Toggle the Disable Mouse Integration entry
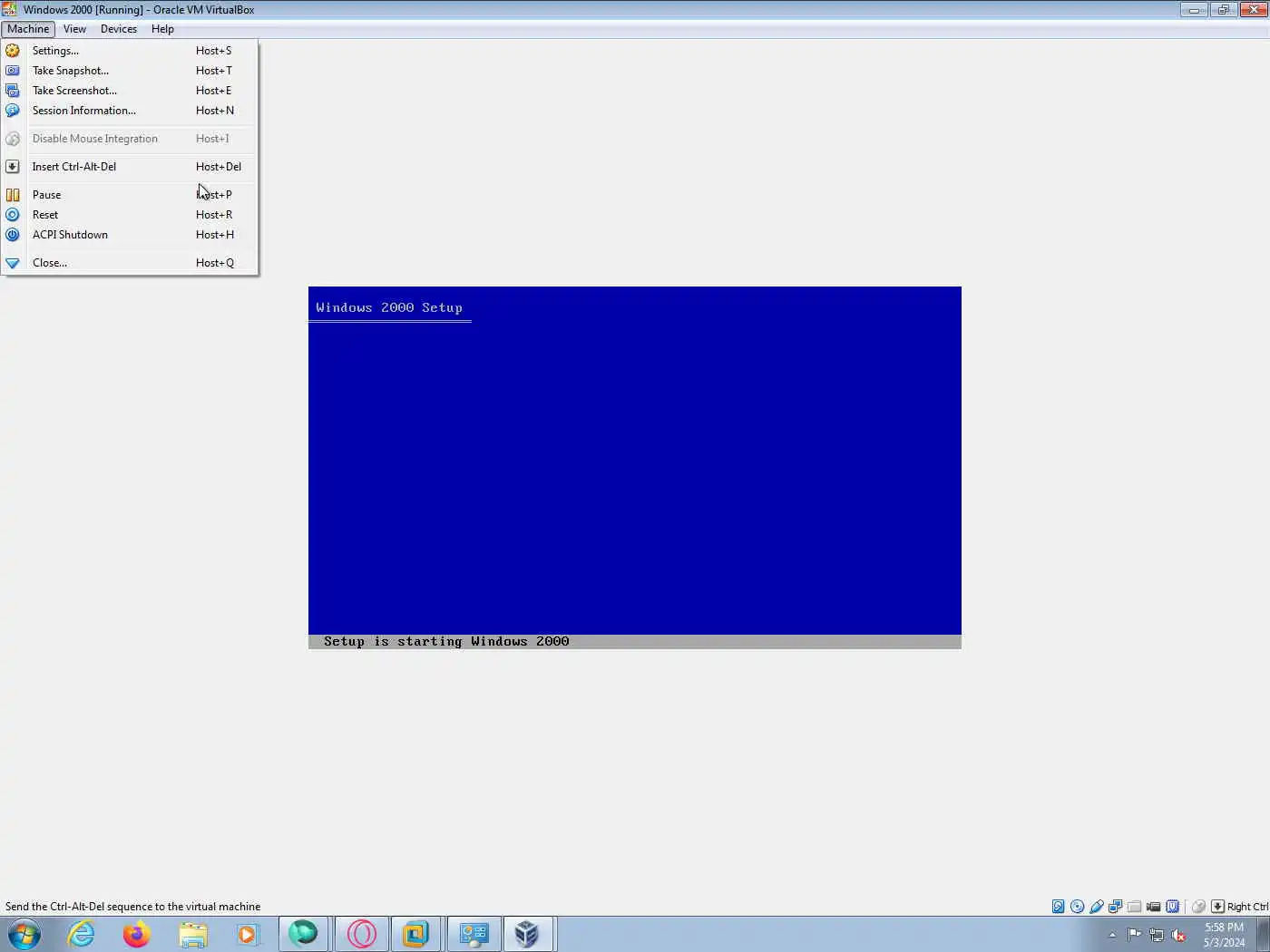Viewport: 1270px width, 952px height. [x=130, y=139]
